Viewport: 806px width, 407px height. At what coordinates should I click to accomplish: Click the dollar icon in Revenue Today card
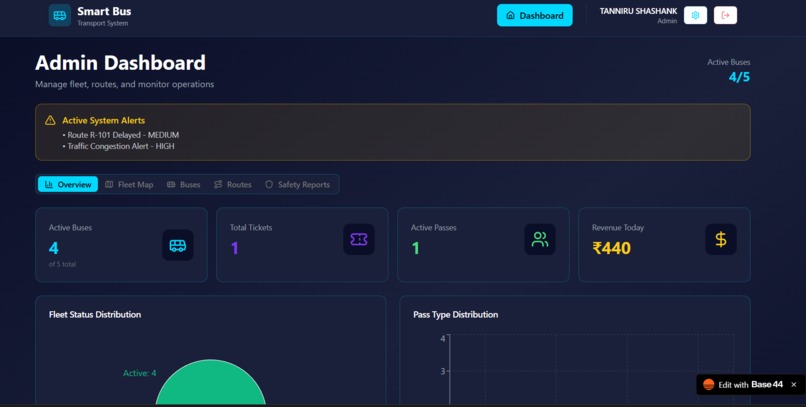721,239
